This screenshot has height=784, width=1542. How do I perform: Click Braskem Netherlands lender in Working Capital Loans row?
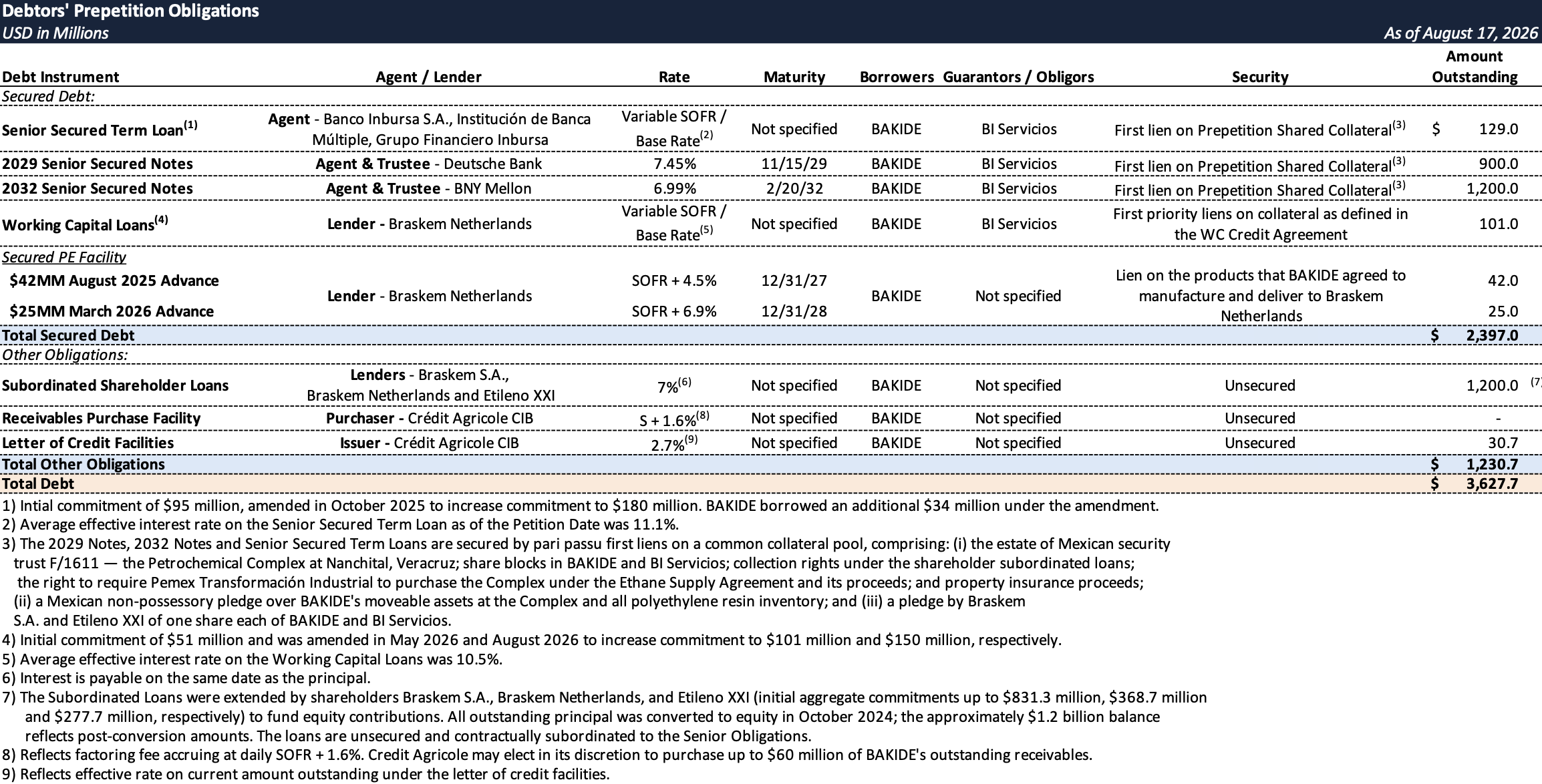[429, 224]
